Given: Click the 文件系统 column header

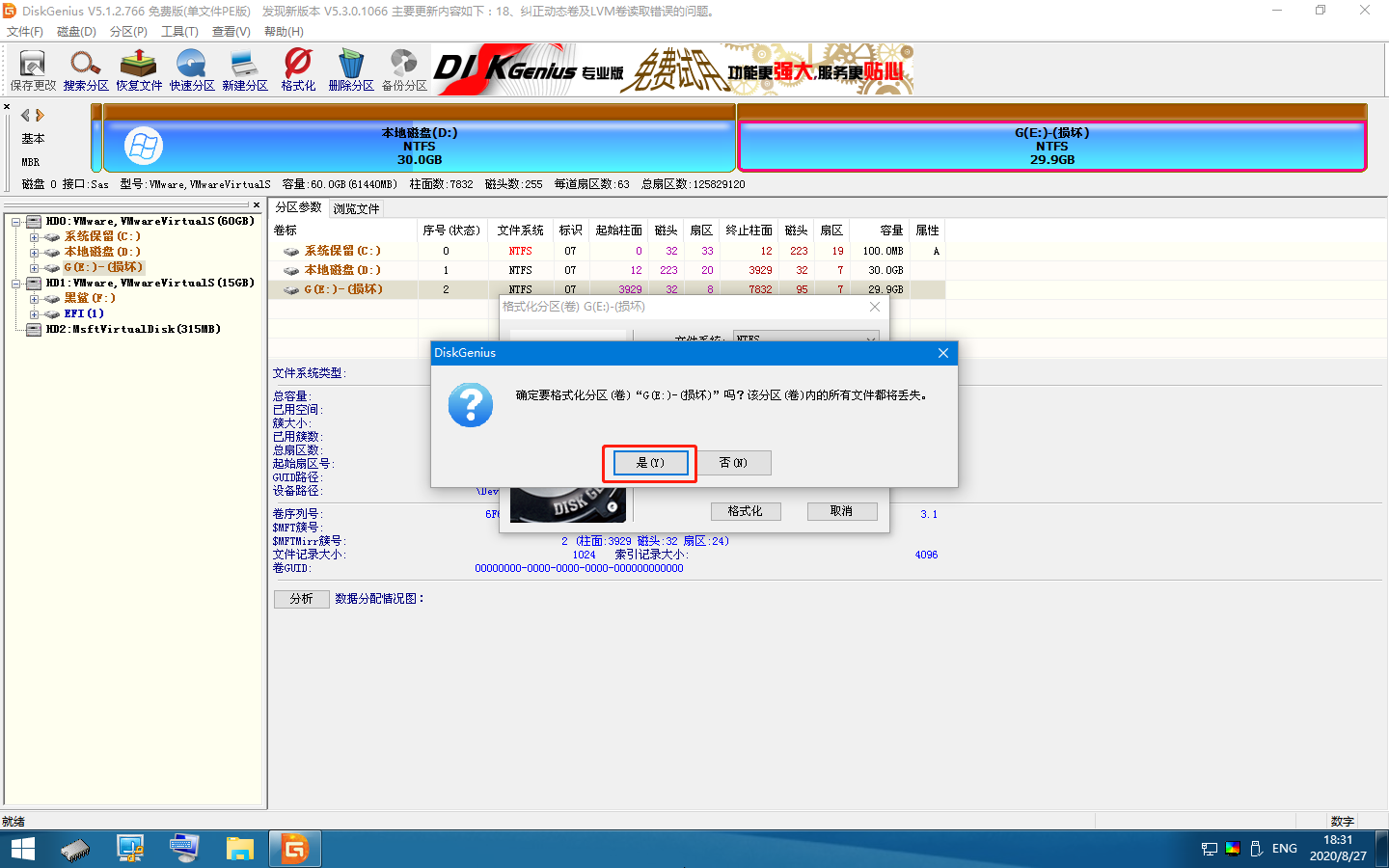Looking at the screenshot, I should (x=521, y=231).
